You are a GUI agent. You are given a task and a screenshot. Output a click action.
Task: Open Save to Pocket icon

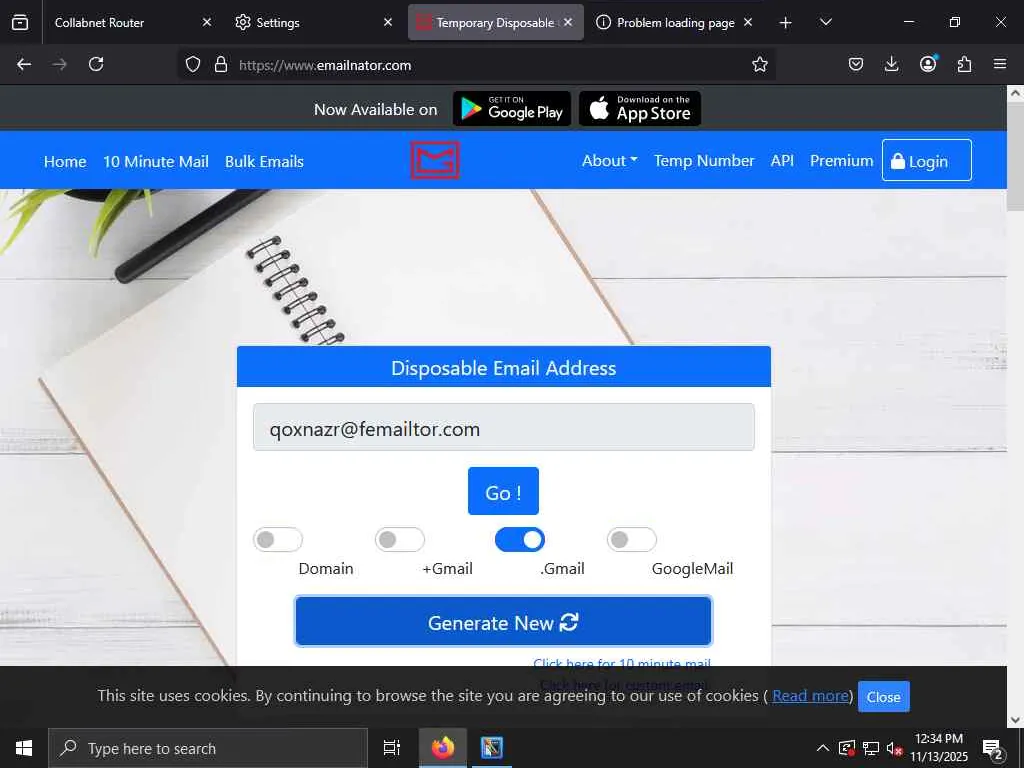click(x=856, y=64)
